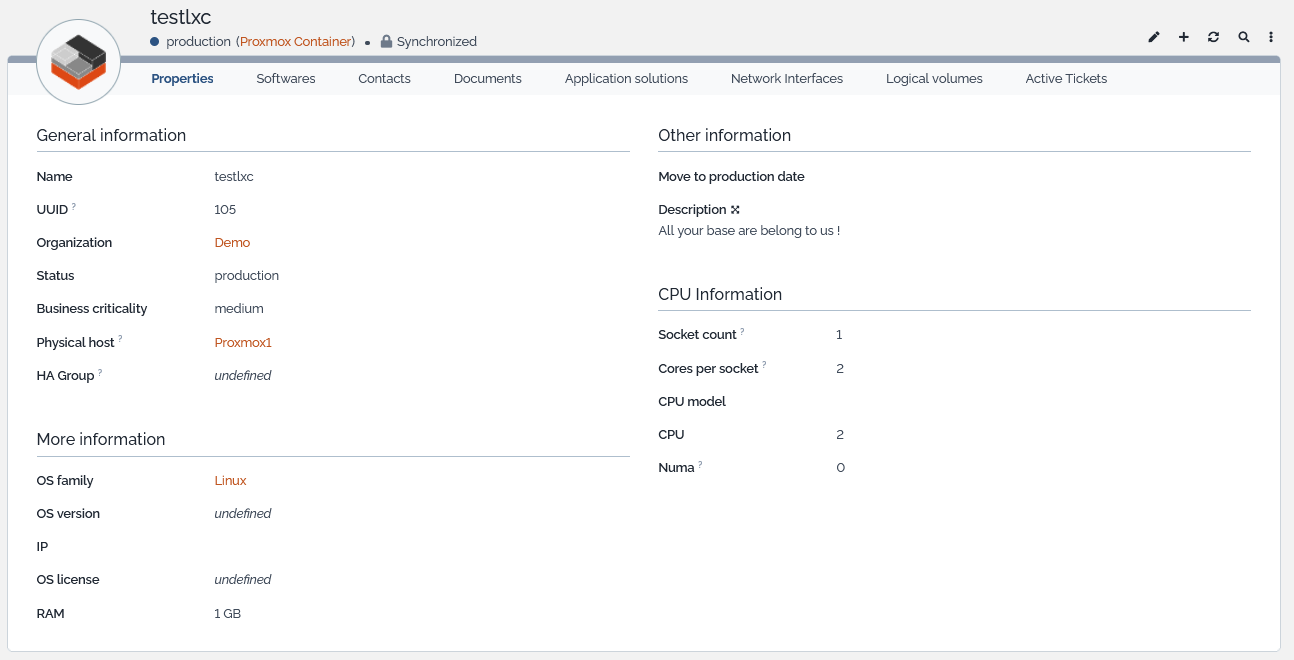The width and height of the screenshot is (1294, 660).
Task: Click the Linux OS family link
Action: (x=230, y=481)
